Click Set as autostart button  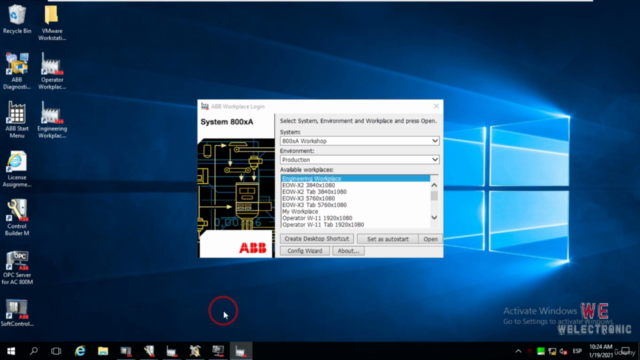388,239
